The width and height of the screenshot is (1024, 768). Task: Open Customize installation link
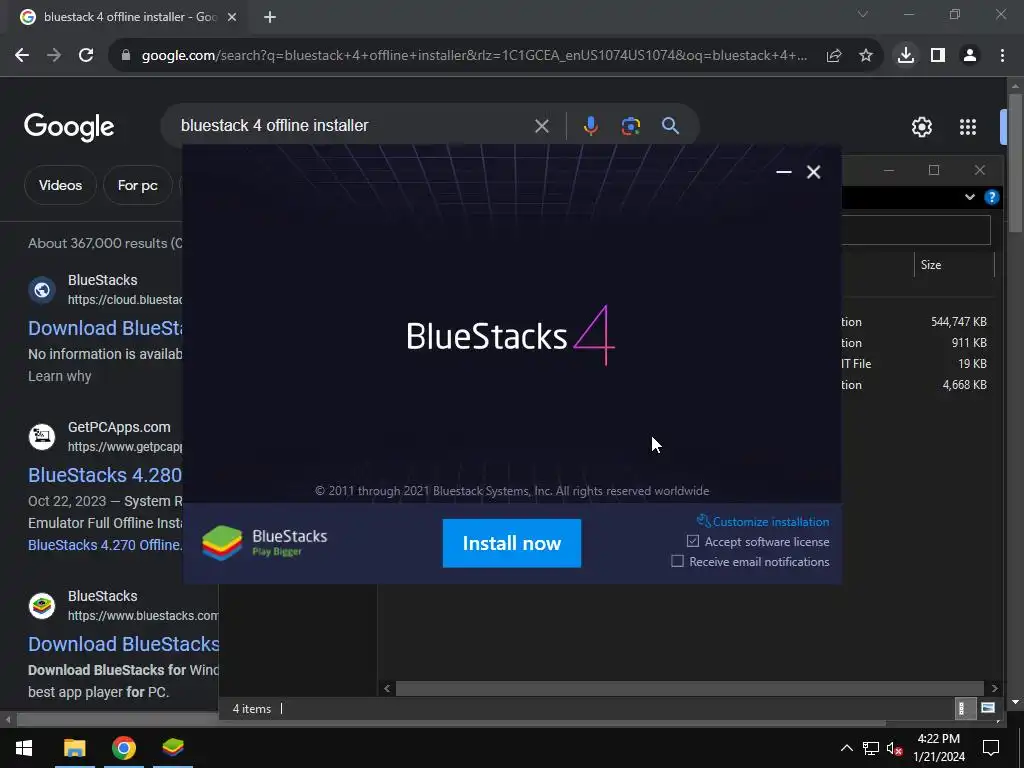pos(763,521)
